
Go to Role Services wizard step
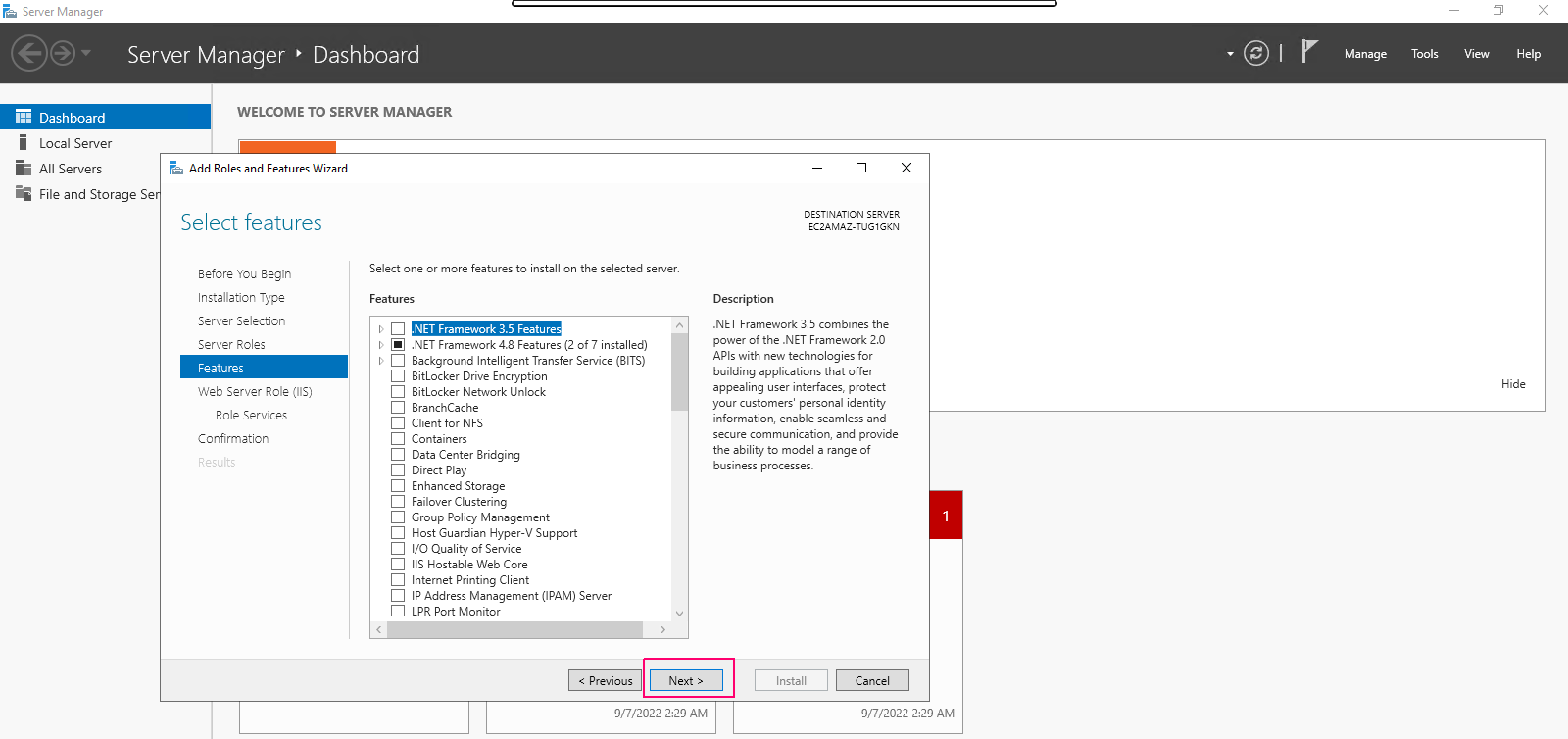[x=251, y=415]
